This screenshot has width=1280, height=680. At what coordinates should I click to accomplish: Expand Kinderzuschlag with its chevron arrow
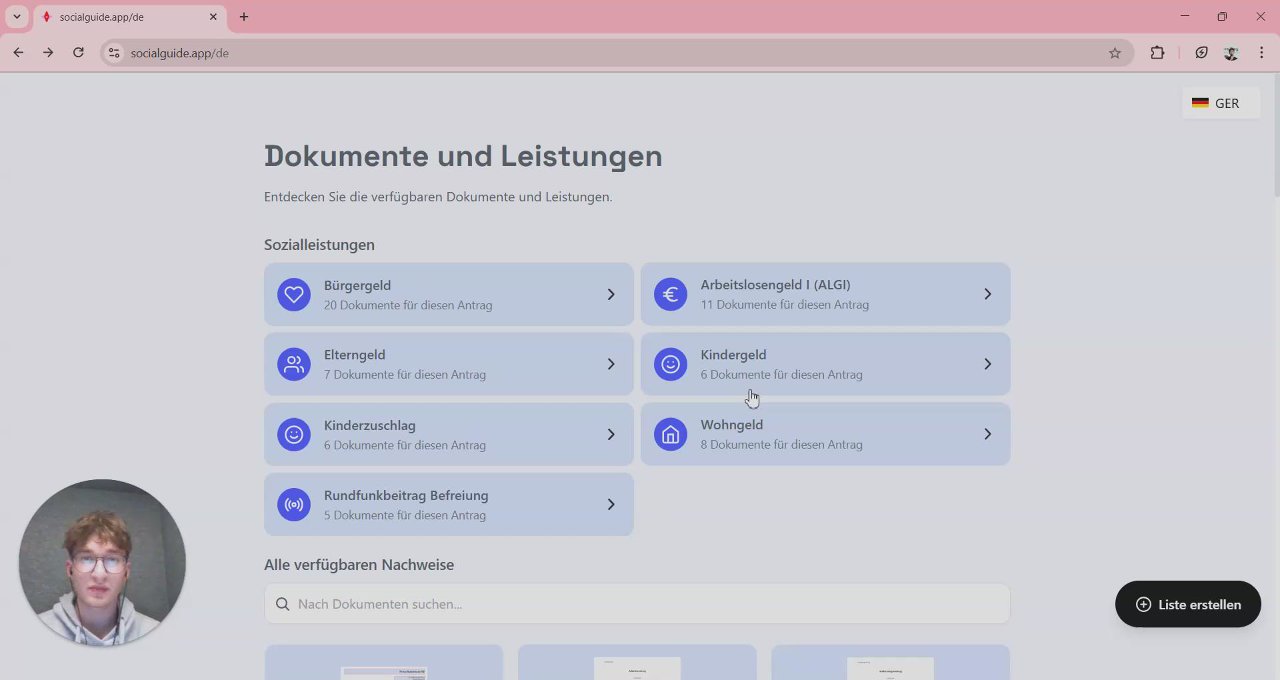point(611,435)
